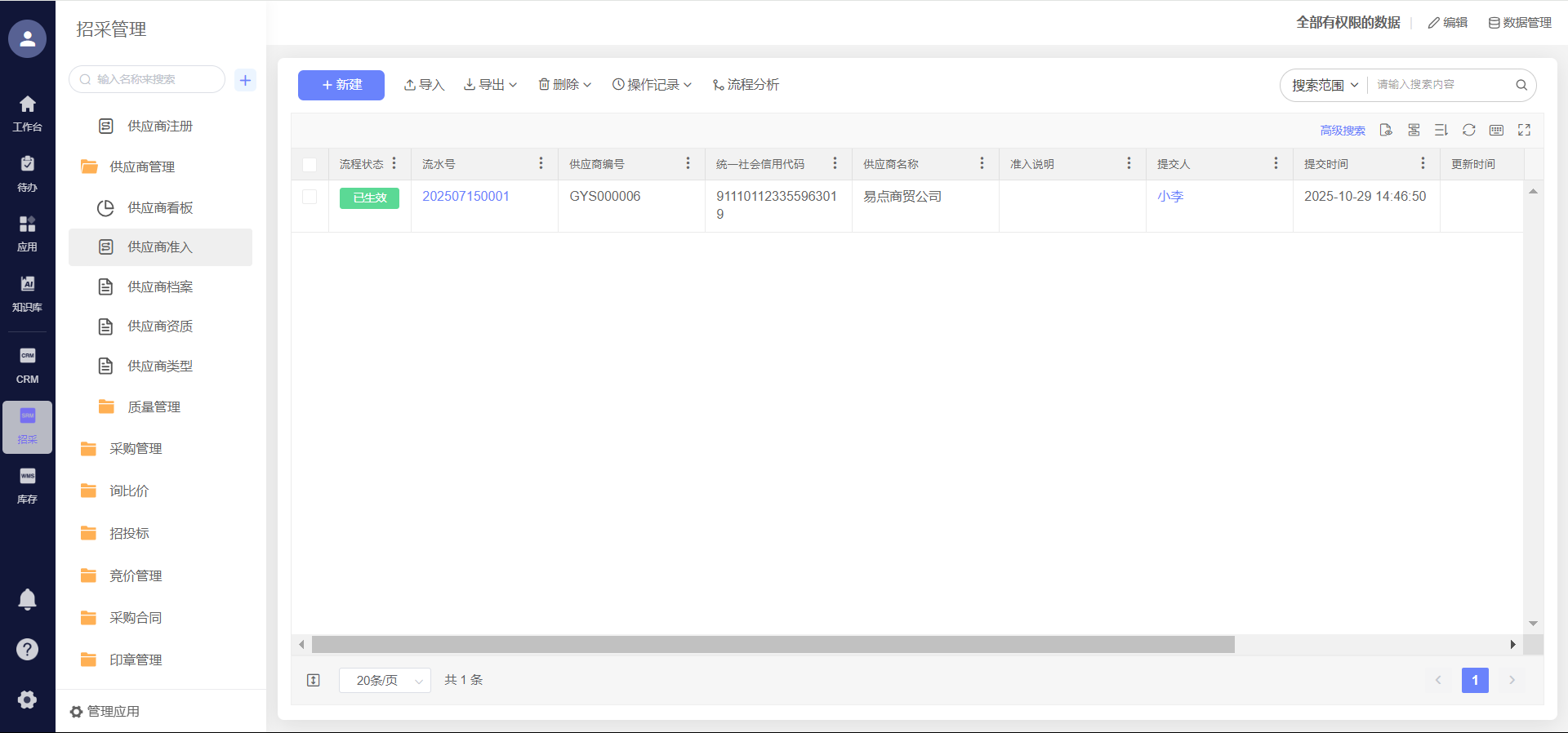Select 供应商档案 in the side menu
Viewport: 1568px width, 733px height.
click(160, 287)
